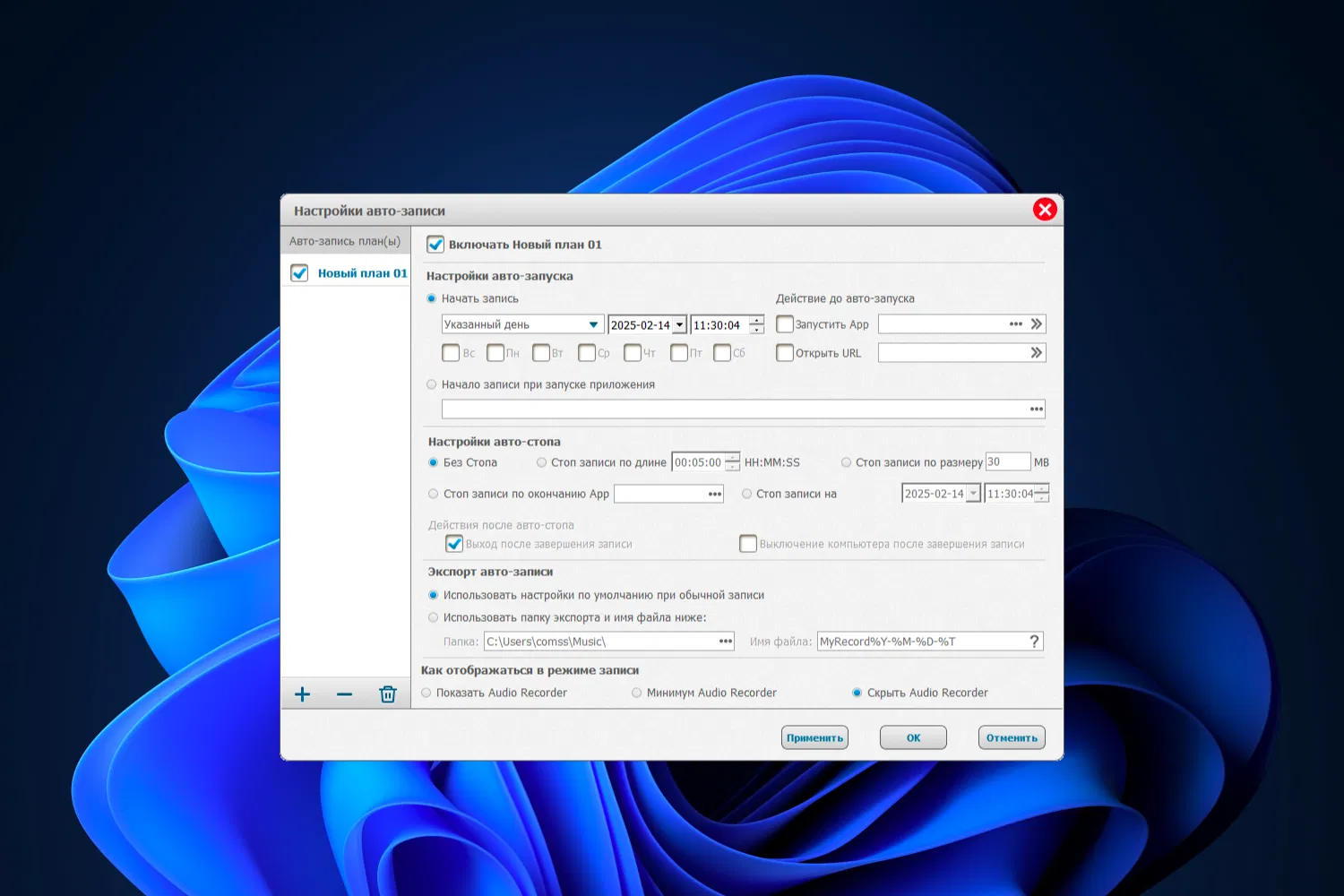Select Стоп записи на radio option

746,494
